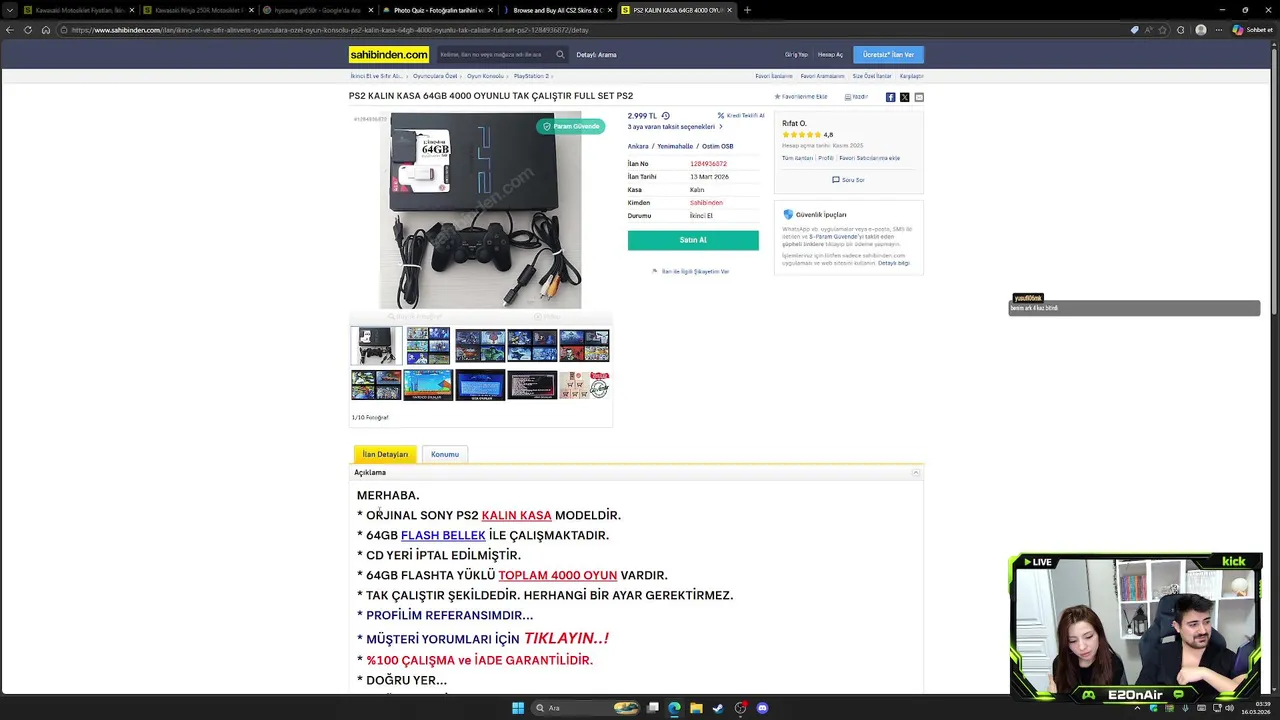The height and width of the screenshot is (720, 1280).
Task: Click FLASH BELLEK blue link in description
Action: 443,535
